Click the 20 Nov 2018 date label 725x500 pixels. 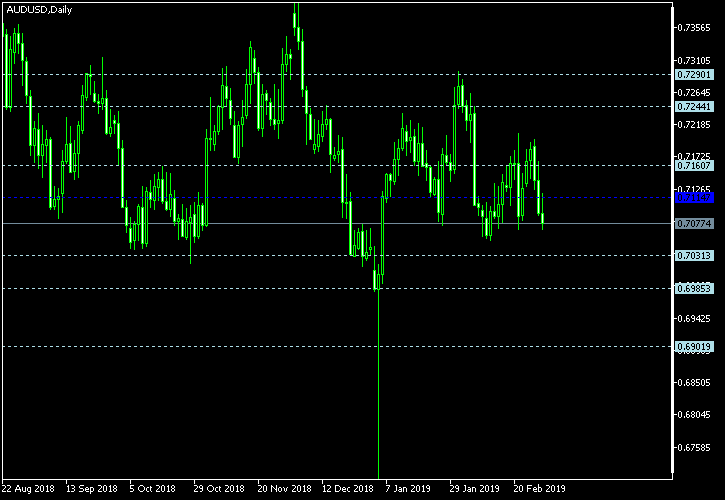[x=284, y=489]
